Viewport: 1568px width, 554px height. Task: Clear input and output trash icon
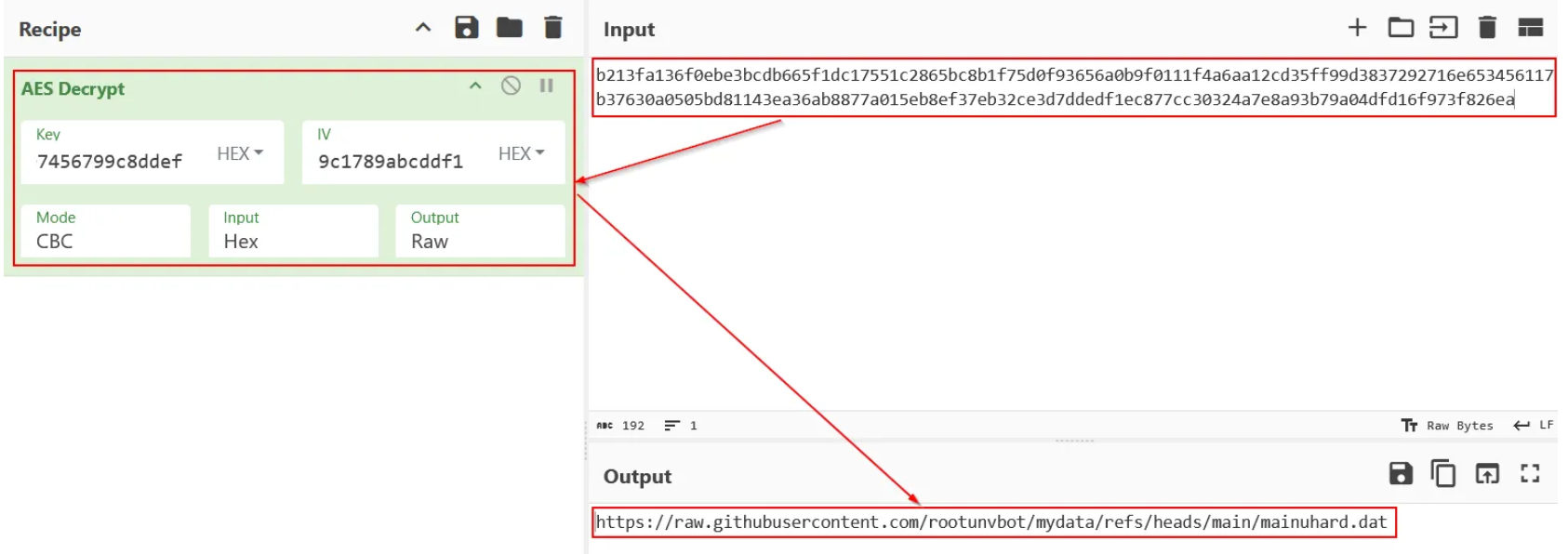point(1486,28)
